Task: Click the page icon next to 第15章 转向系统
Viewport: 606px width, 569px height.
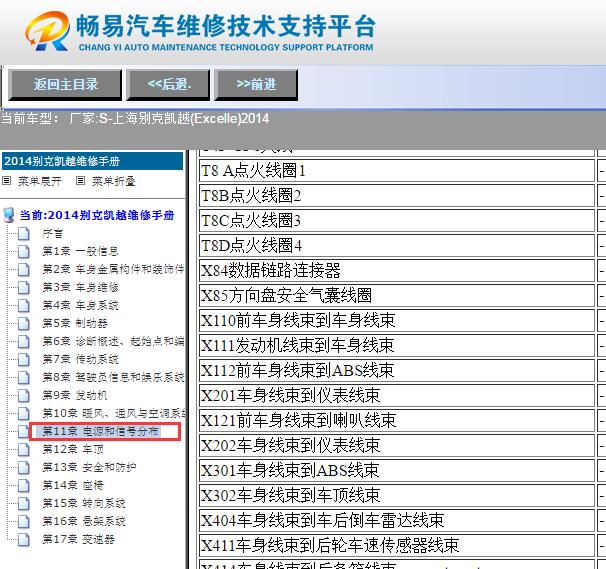Action: tap(24, 503)
